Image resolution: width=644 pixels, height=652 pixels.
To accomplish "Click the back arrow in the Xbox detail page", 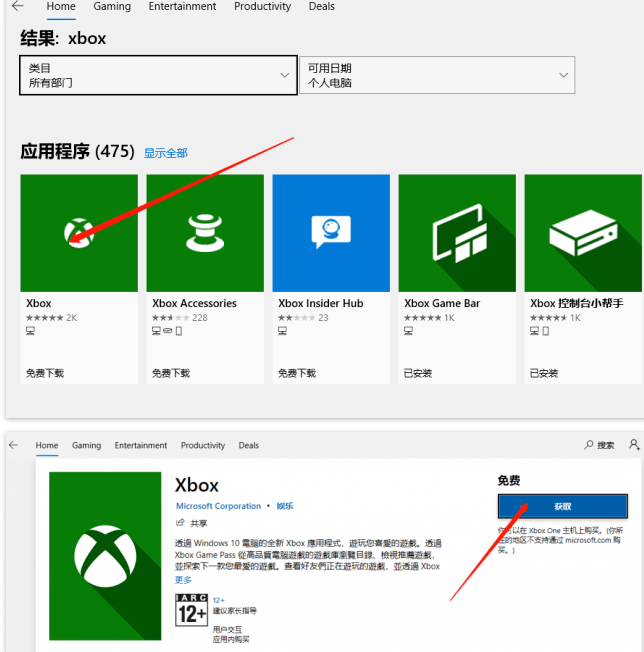I will pos(14,445).
